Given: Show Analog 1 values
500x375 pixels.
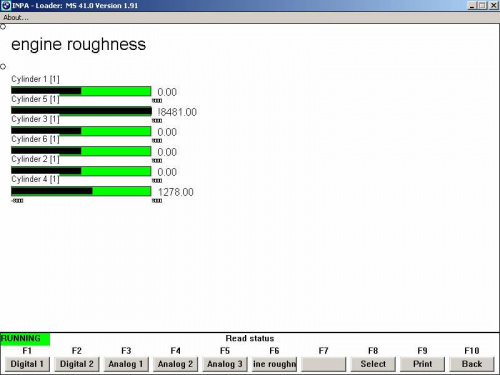Looking at the screenshot, I should (x=126, y=364).
